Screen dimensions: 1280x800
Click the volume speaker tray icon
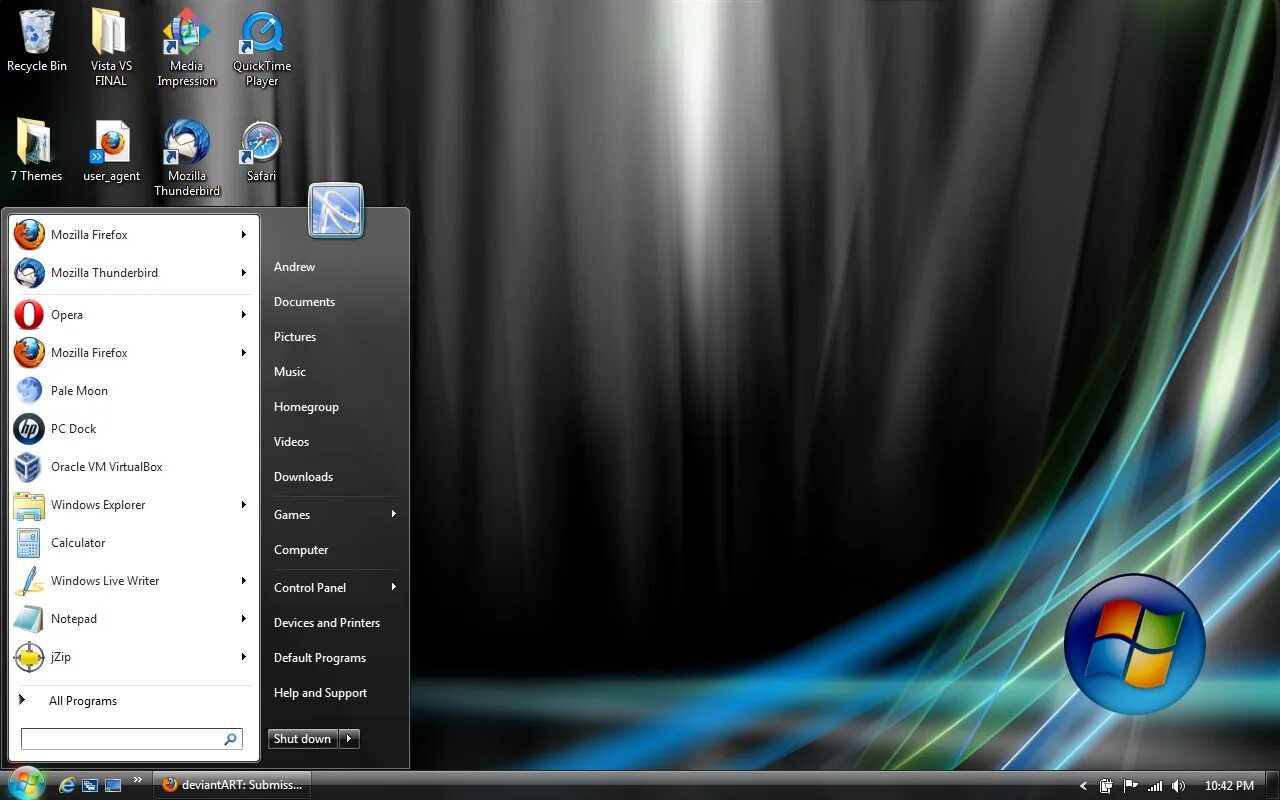tap(1179, 786)
